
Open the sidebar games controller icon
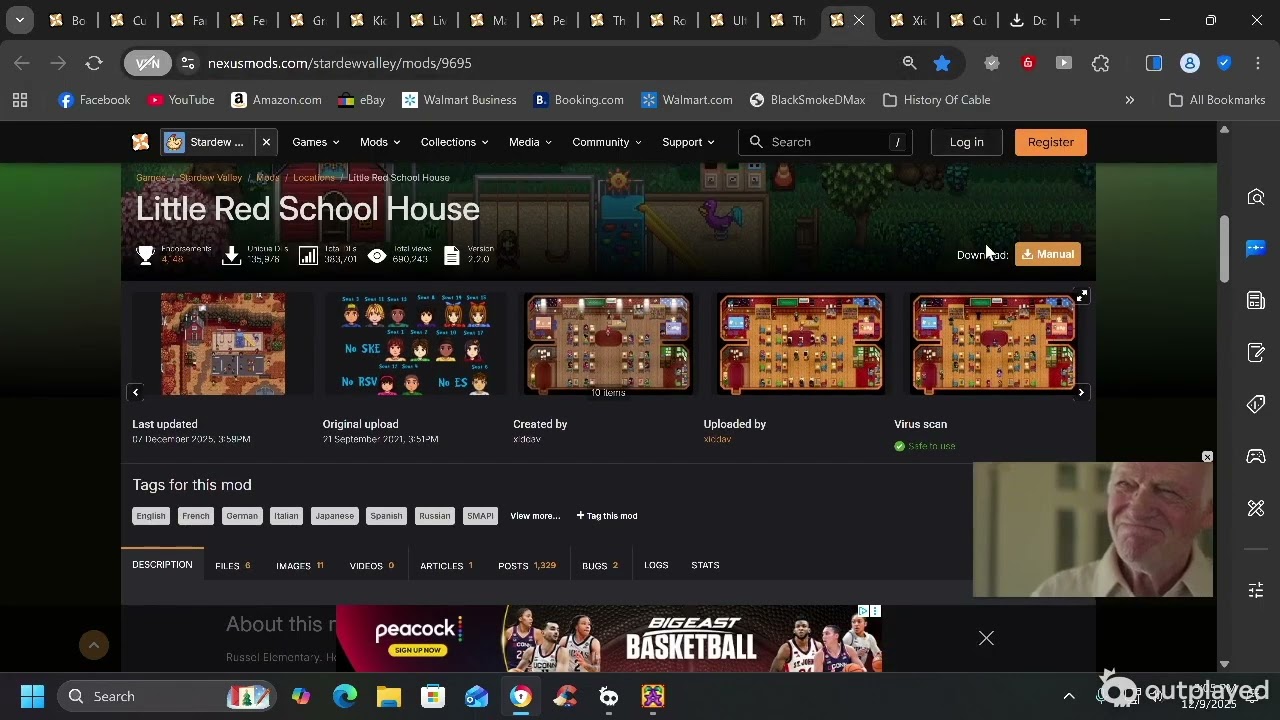1256,456
